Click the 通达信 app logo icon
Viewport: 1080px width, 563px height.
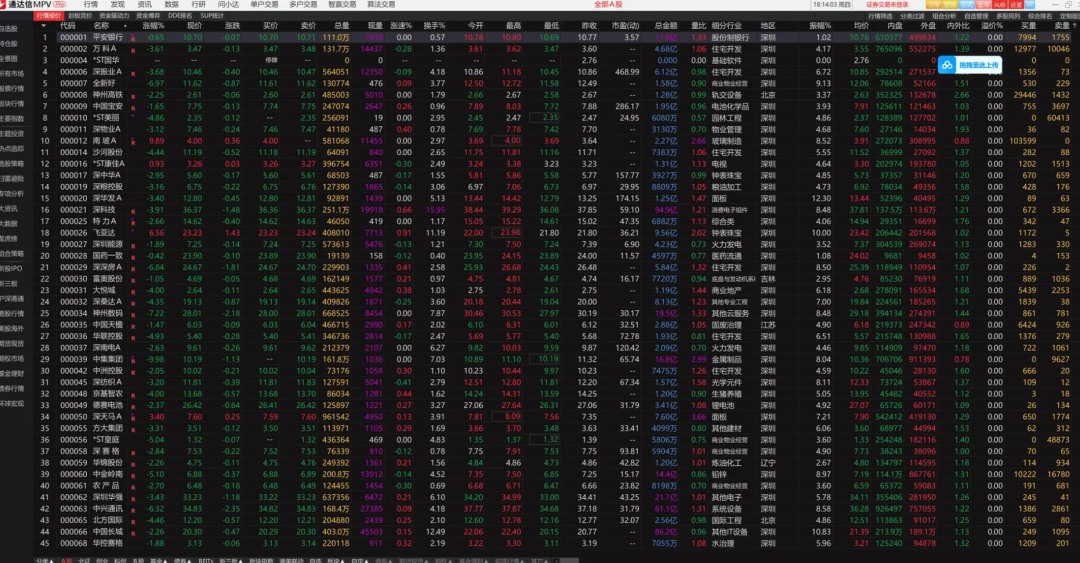pyautogui.click(x=4, y=4)
